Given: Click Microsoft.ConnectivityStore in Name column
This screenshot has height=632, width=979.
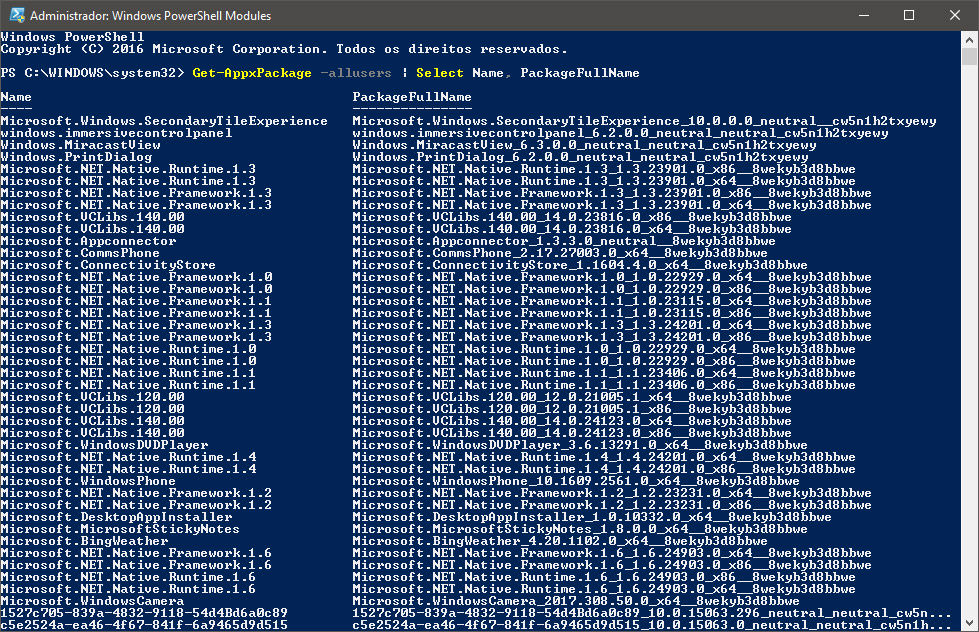Looking at the screenshot, I should point(108,265).
